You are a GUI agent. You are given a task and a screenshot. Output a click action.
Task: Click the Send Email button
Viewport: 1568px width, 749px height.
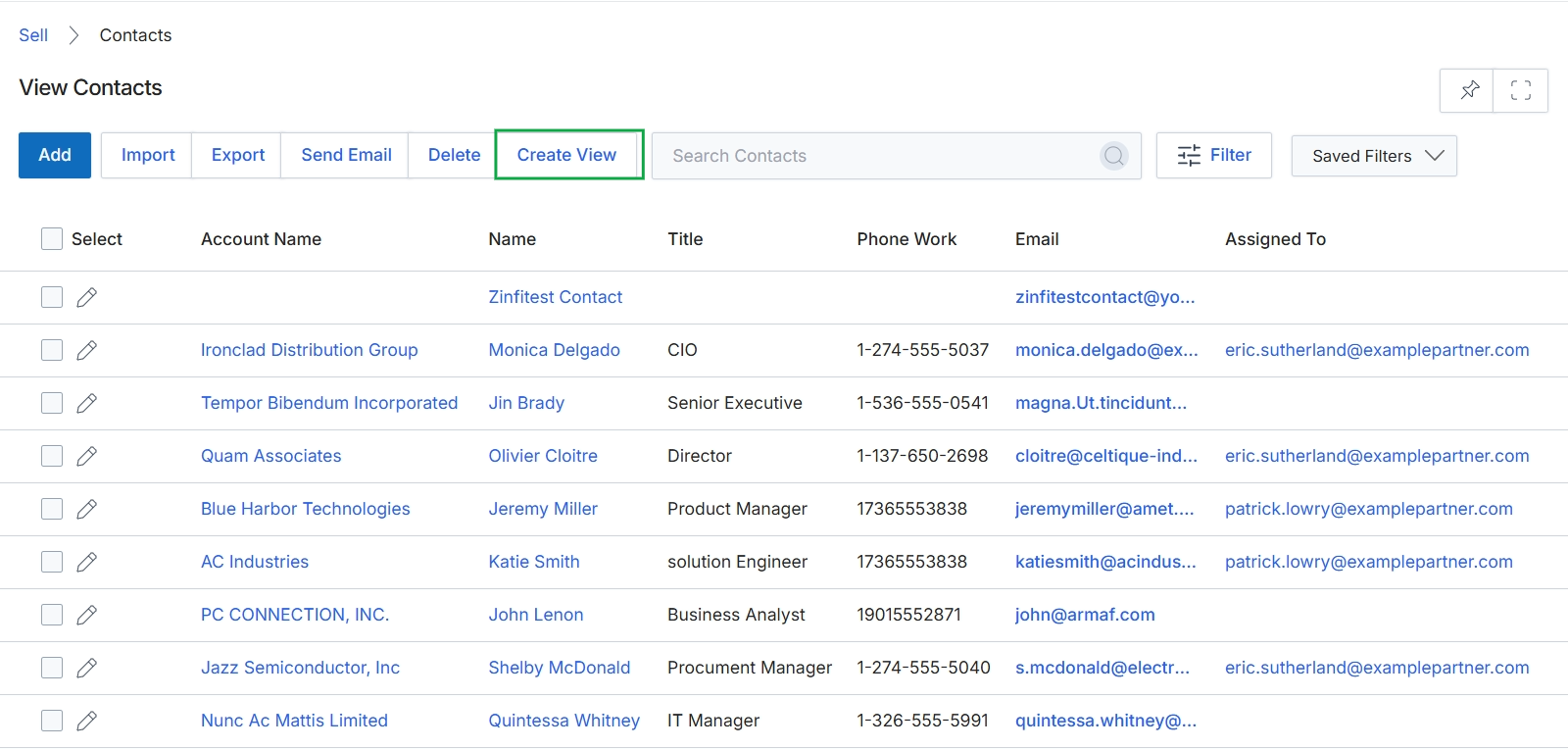point(346,155)
